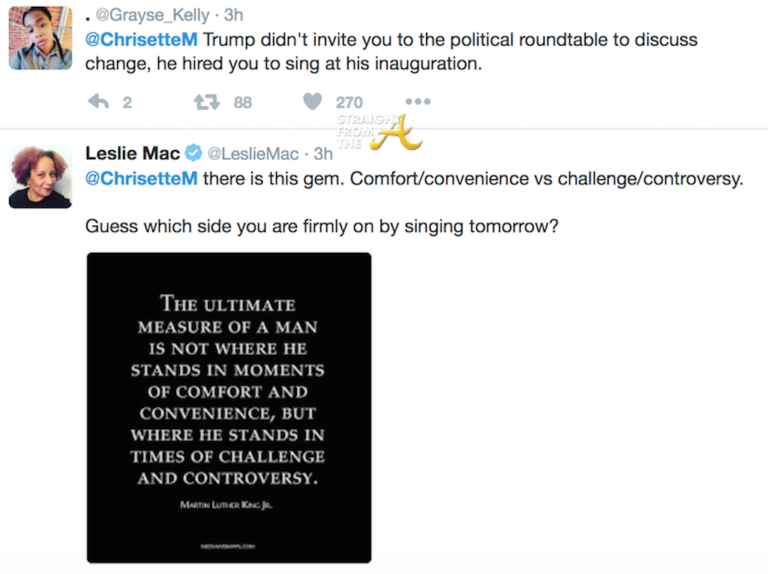Click the blue verified badge beside Leslie Mac
768x574 pixels.
(194, 154)
